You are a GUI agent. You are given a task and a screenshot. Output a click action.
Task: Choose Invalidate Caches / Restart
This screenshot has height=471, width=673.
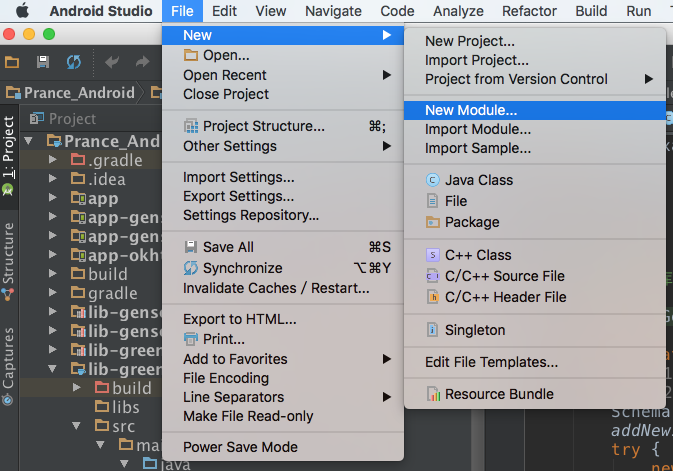point(276,288)
